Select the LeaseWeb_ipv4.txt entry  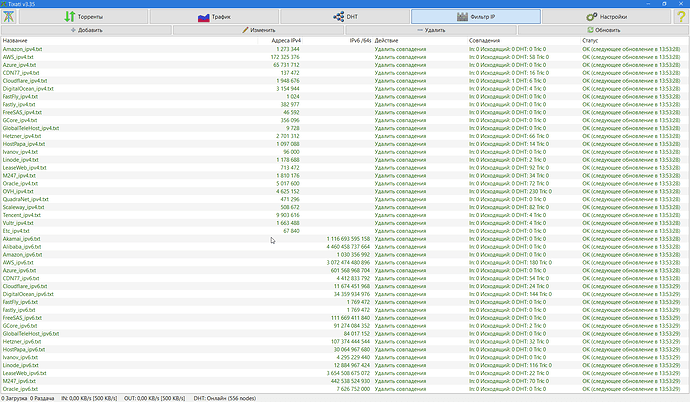[x=345, y=168]
